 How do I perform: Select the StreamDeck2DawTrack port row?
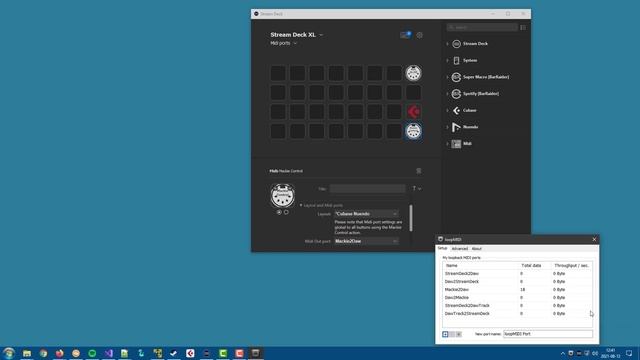517,306
